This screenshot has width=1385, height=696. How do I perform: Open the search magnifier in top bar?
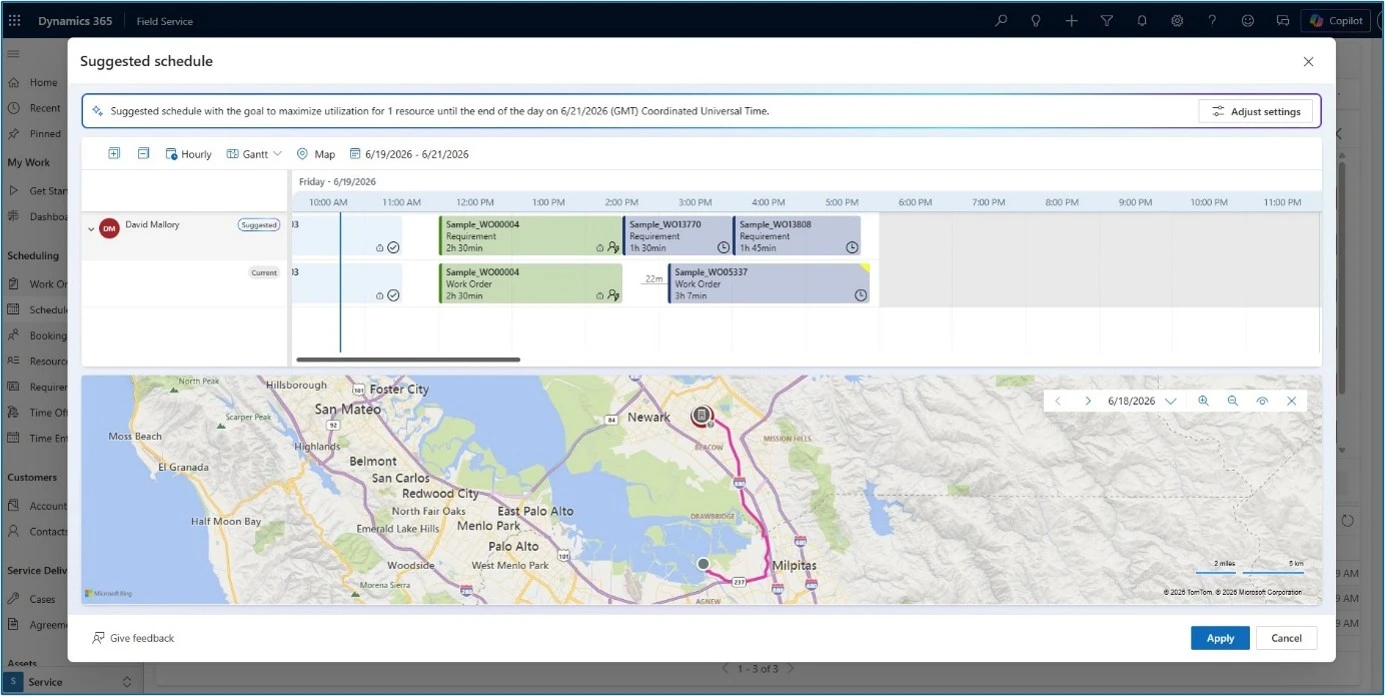point(1001,20)
